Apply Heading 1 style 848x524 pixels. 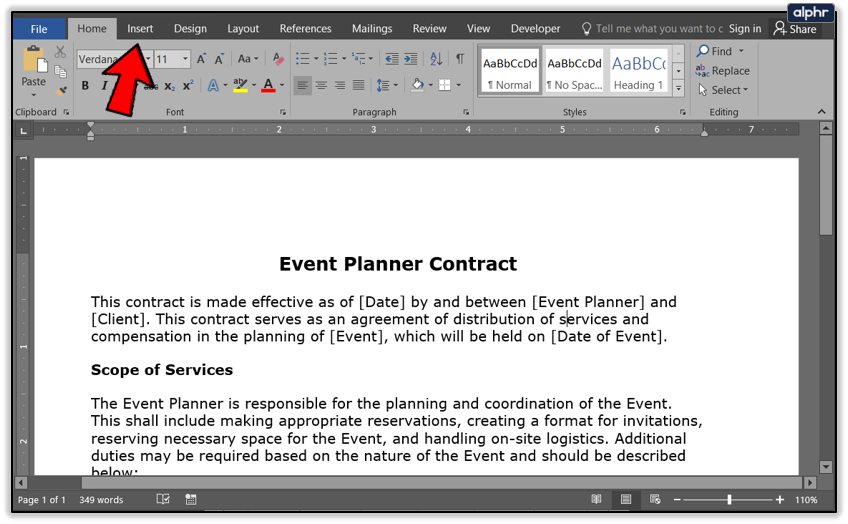coord(638,71)
